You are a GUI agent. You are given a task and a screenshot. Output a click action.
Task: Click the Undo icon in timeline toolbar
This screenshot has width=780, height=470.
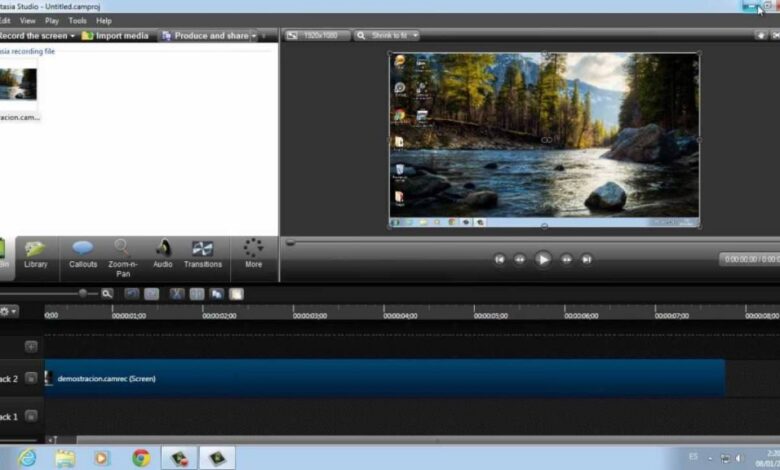(x=132, y=294)
